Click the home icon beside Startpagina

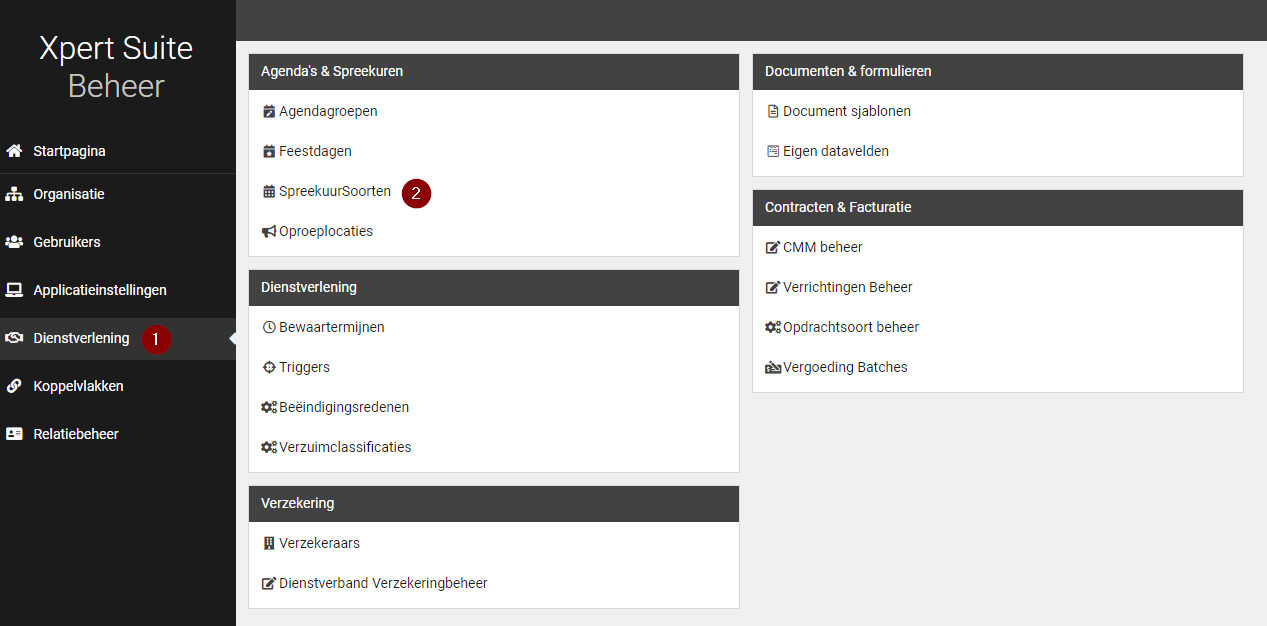pyautogui.click(x=14, y=151)
